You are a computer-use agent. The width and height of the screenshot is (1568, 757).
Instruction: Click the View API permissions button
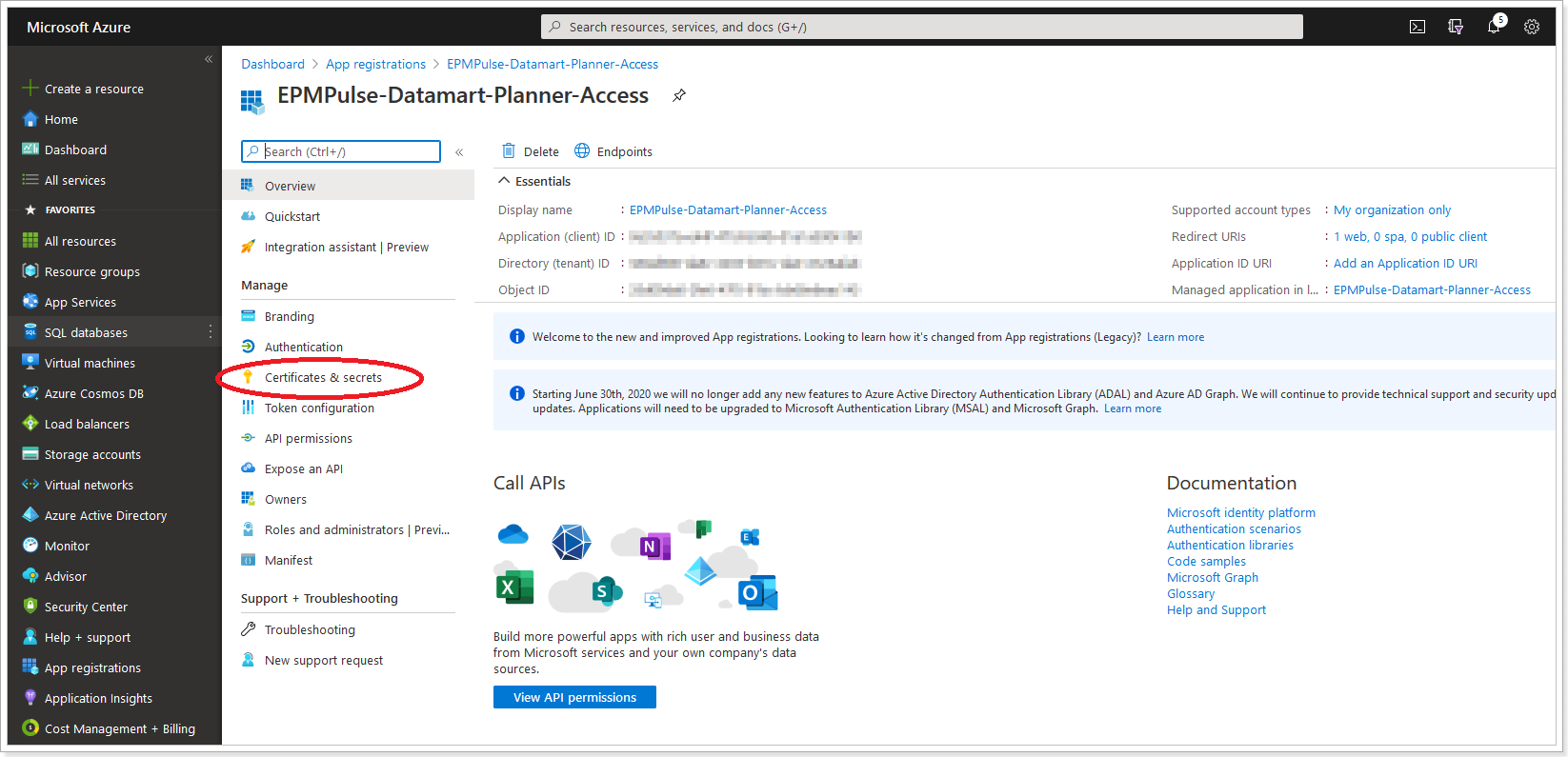coord(574,697)
